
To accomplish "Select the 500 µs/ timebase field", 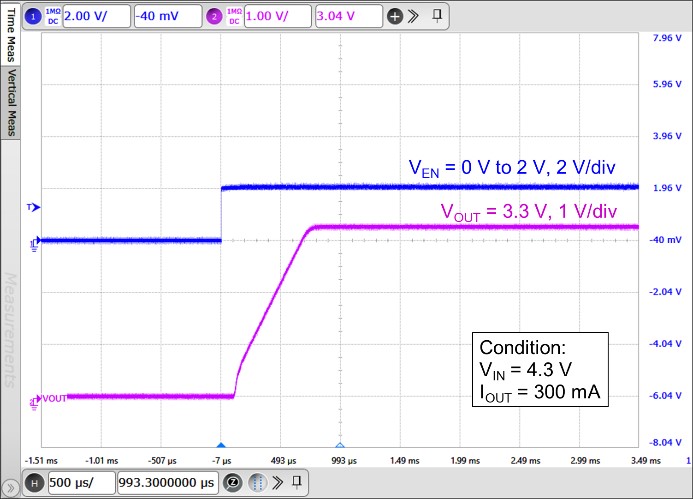I will coord(81,482).
